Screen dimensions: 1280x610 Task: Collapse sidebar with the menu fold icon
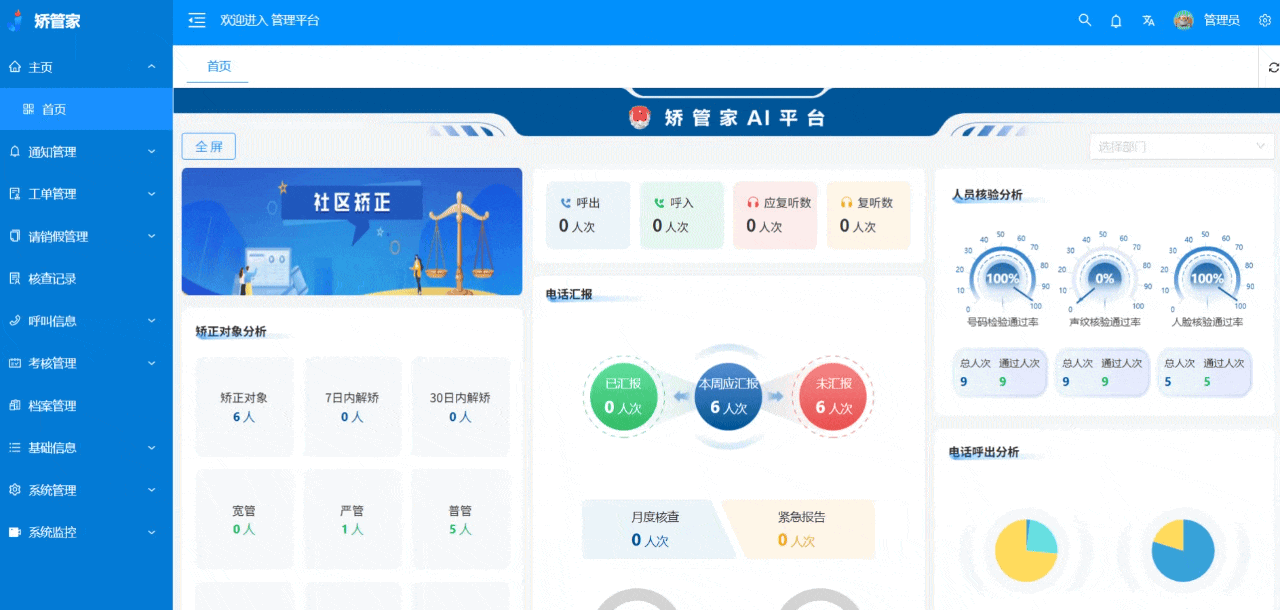tap(197, 20)
